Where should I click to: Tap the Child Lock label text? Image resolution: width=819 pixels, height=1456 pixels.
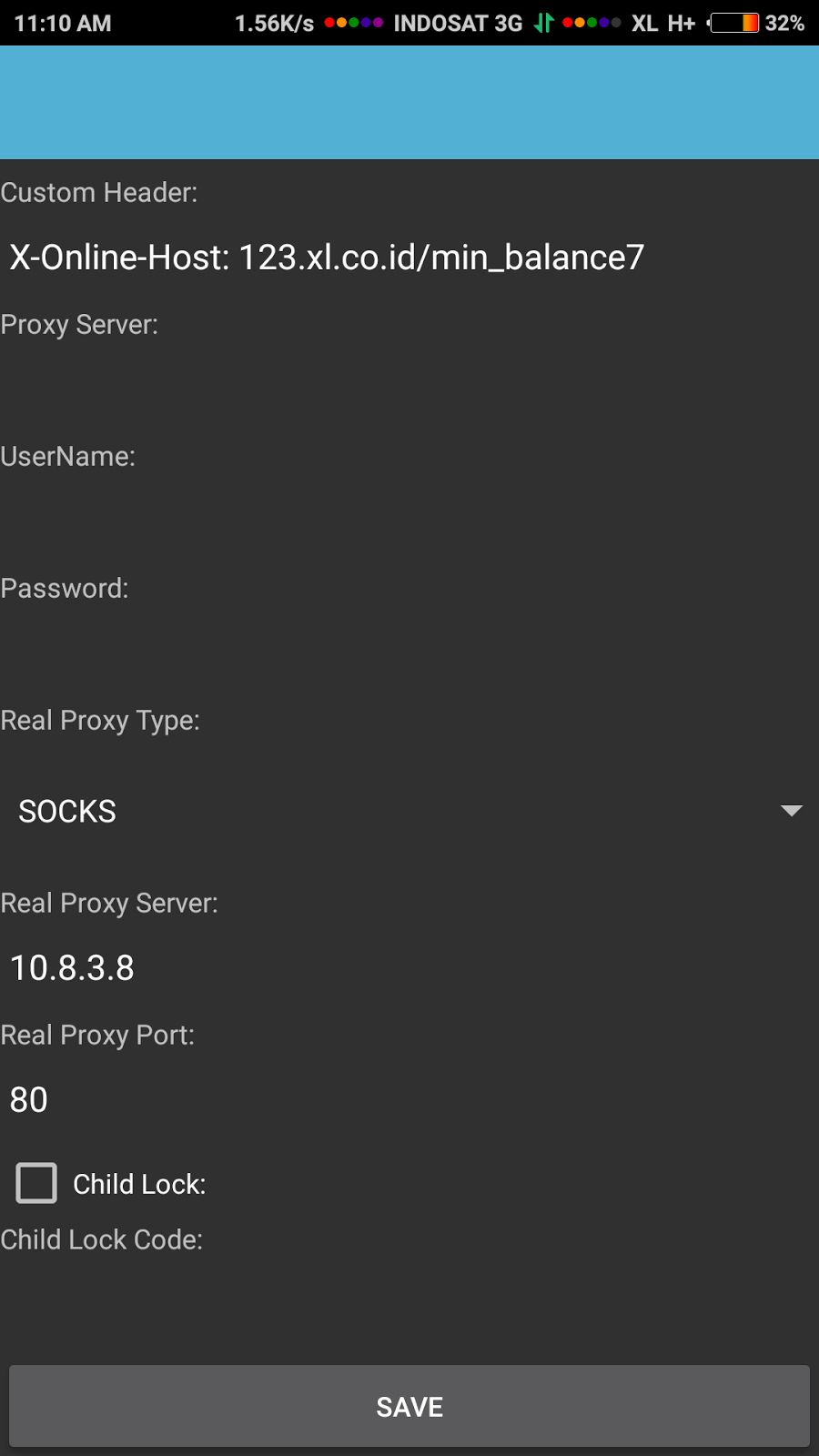coord(139,1184)
